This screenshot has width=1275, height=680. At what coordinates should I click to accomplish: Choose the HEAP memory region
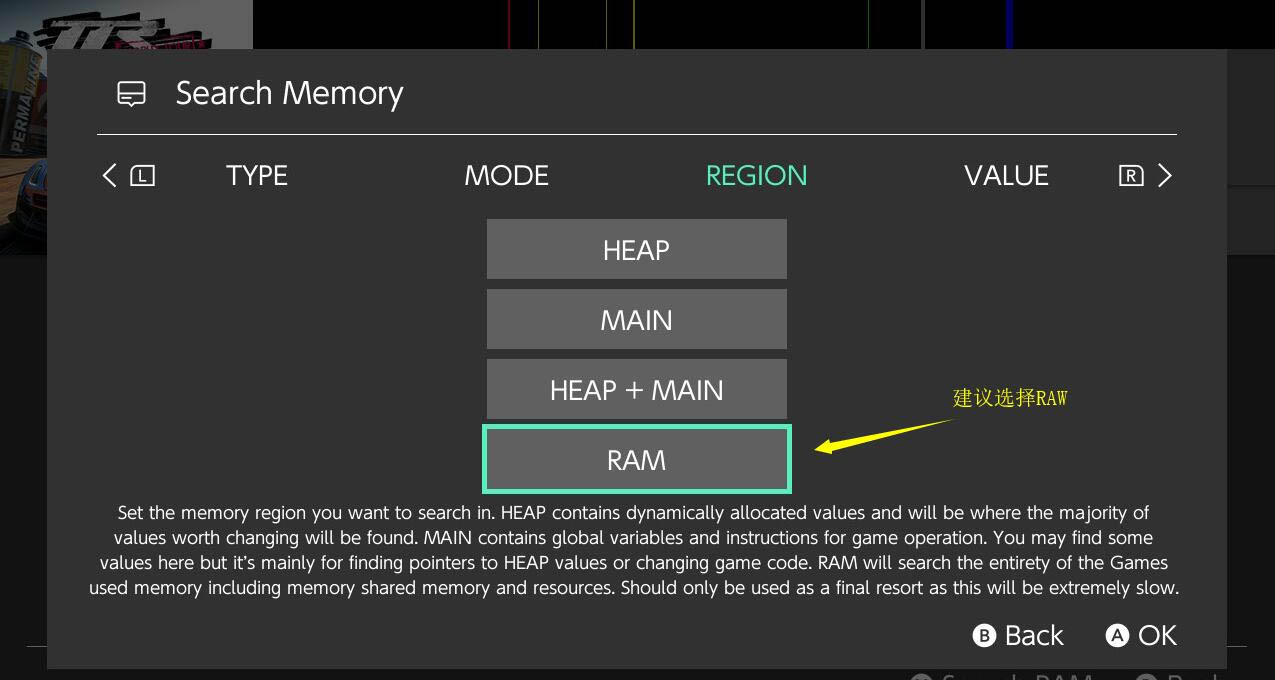pyautogui.click(x=636, y=250)
